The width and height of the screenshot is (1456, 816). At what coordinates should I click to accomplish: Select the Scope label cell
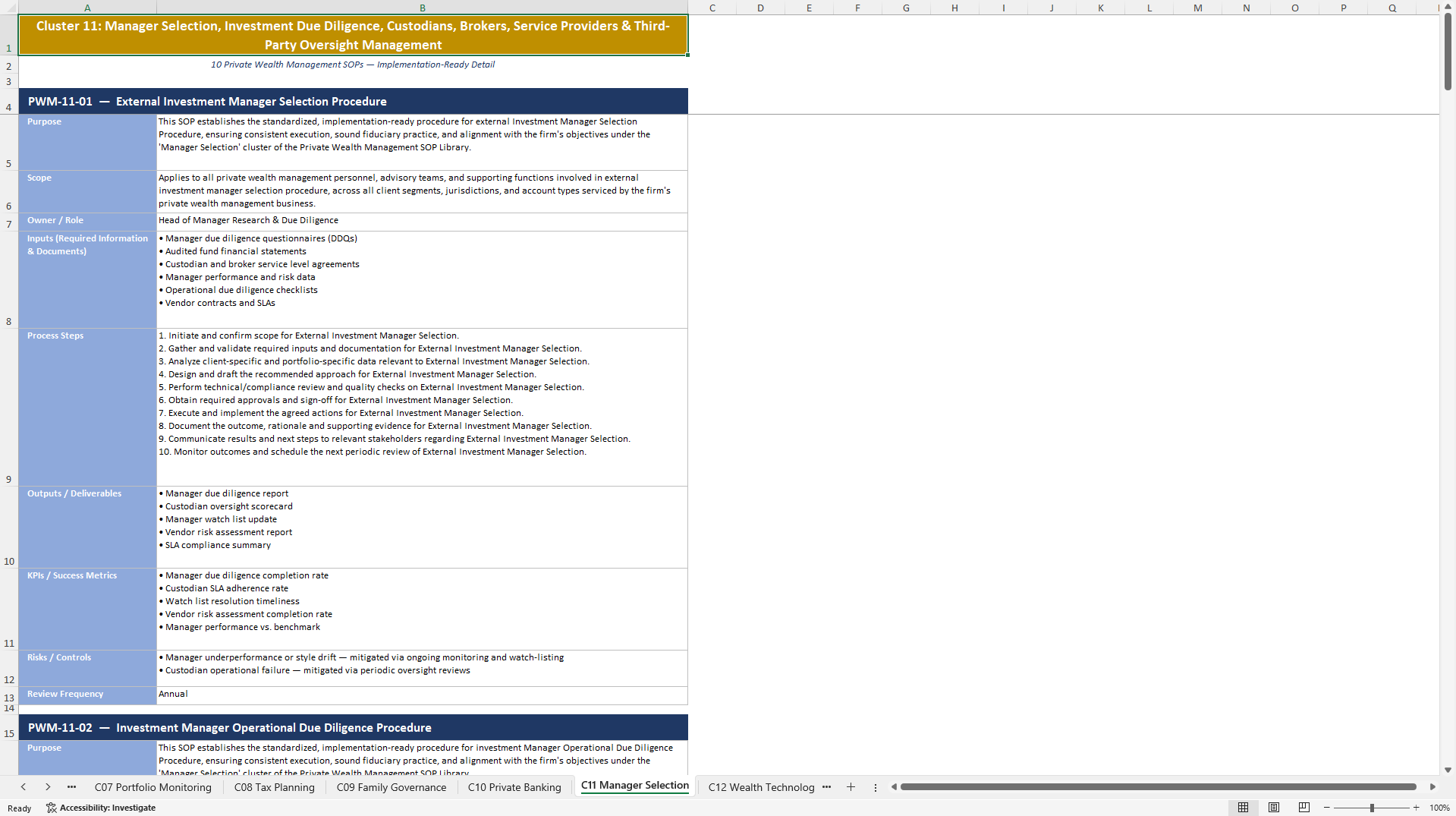click(87, 192)
